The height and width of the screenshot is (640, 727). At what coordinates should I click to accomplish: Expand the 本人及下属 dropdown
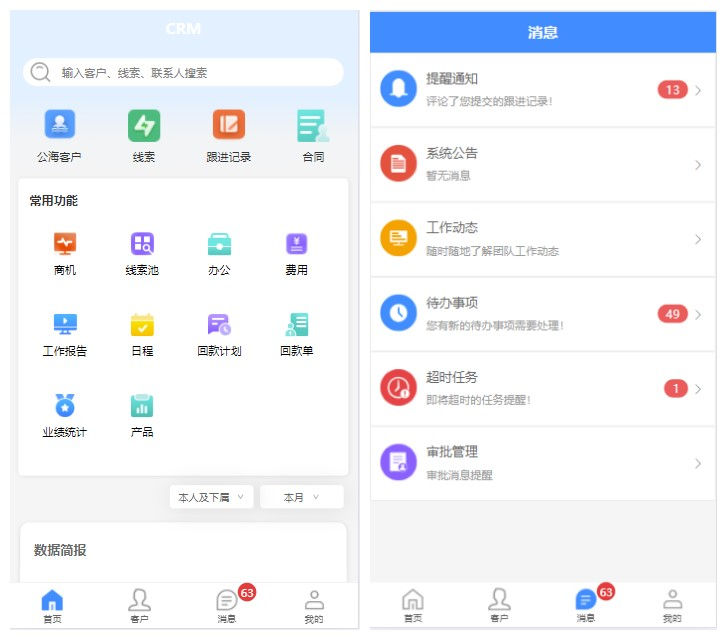coord(211,497)
